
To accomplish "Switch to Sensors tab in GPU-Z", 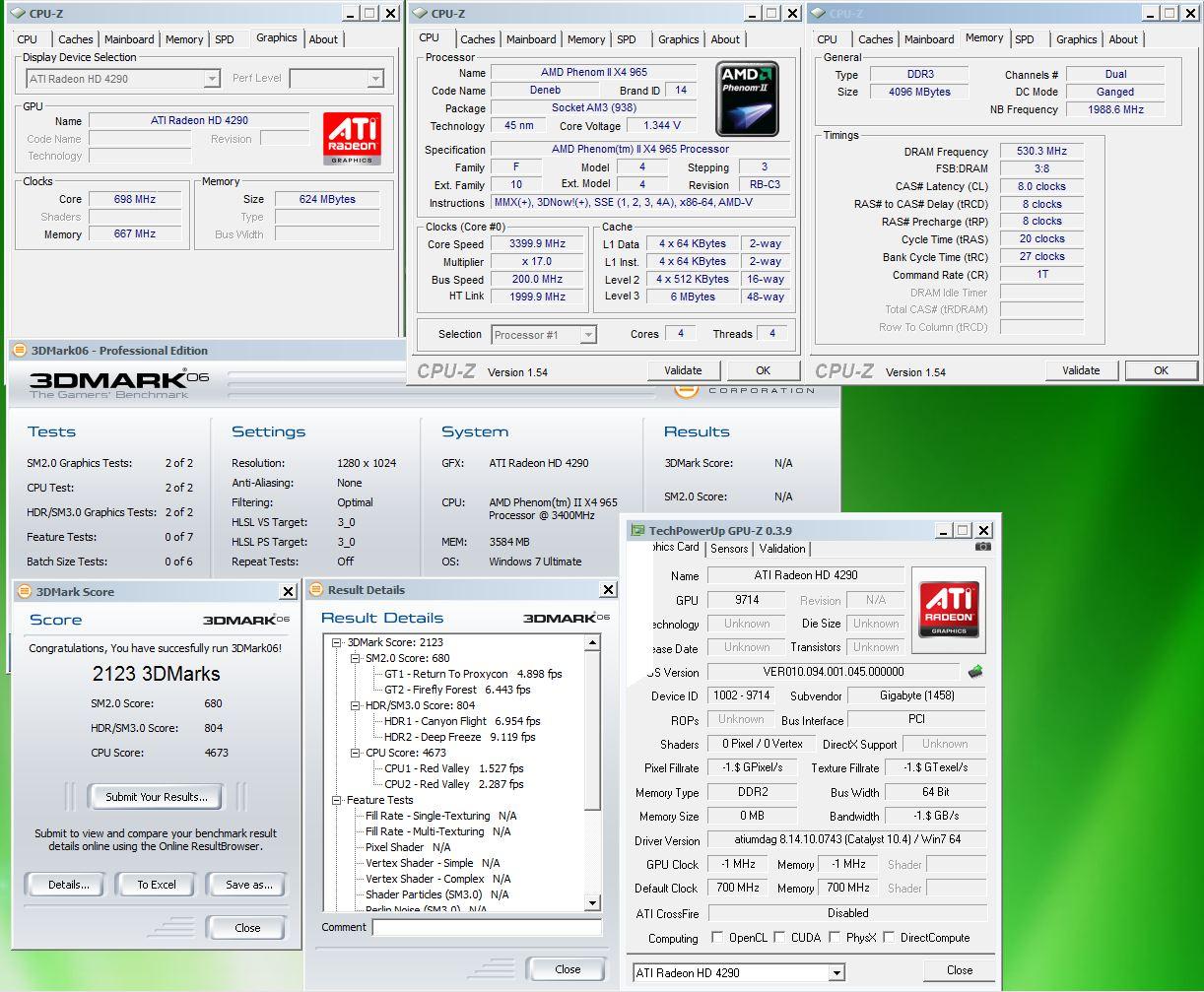I will tap(729, 549).
